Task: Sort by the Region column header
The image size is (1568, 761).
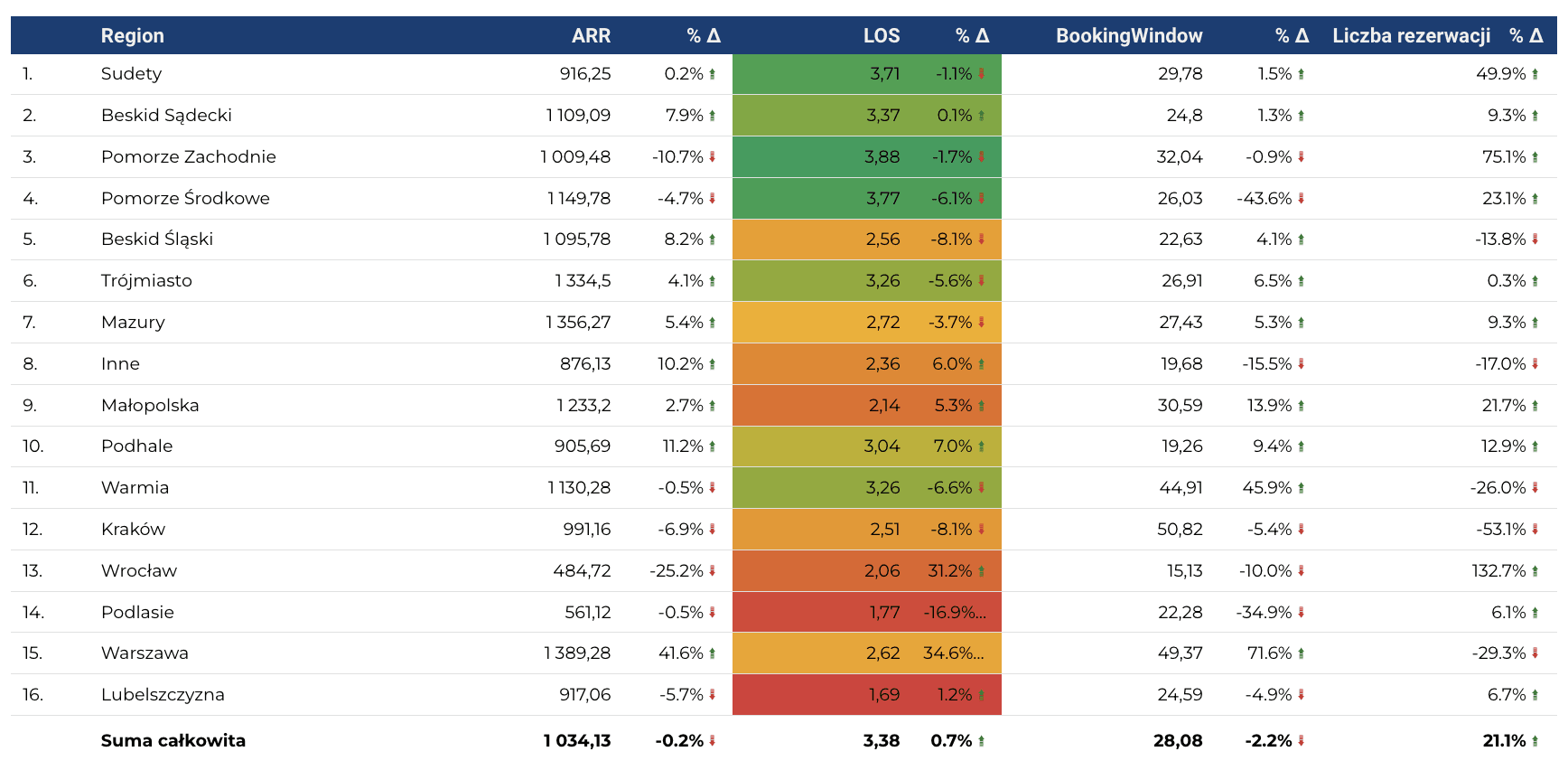Action: (x=133, y=36)
